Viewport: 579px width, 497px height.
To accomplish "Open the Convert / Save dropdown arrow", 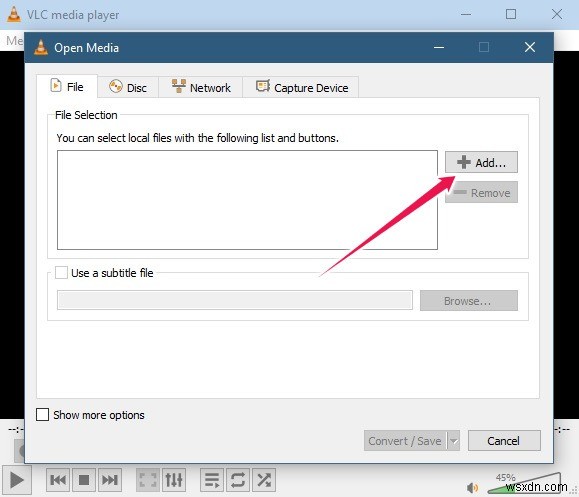I will pyautogui.click(x=454, y=441).
